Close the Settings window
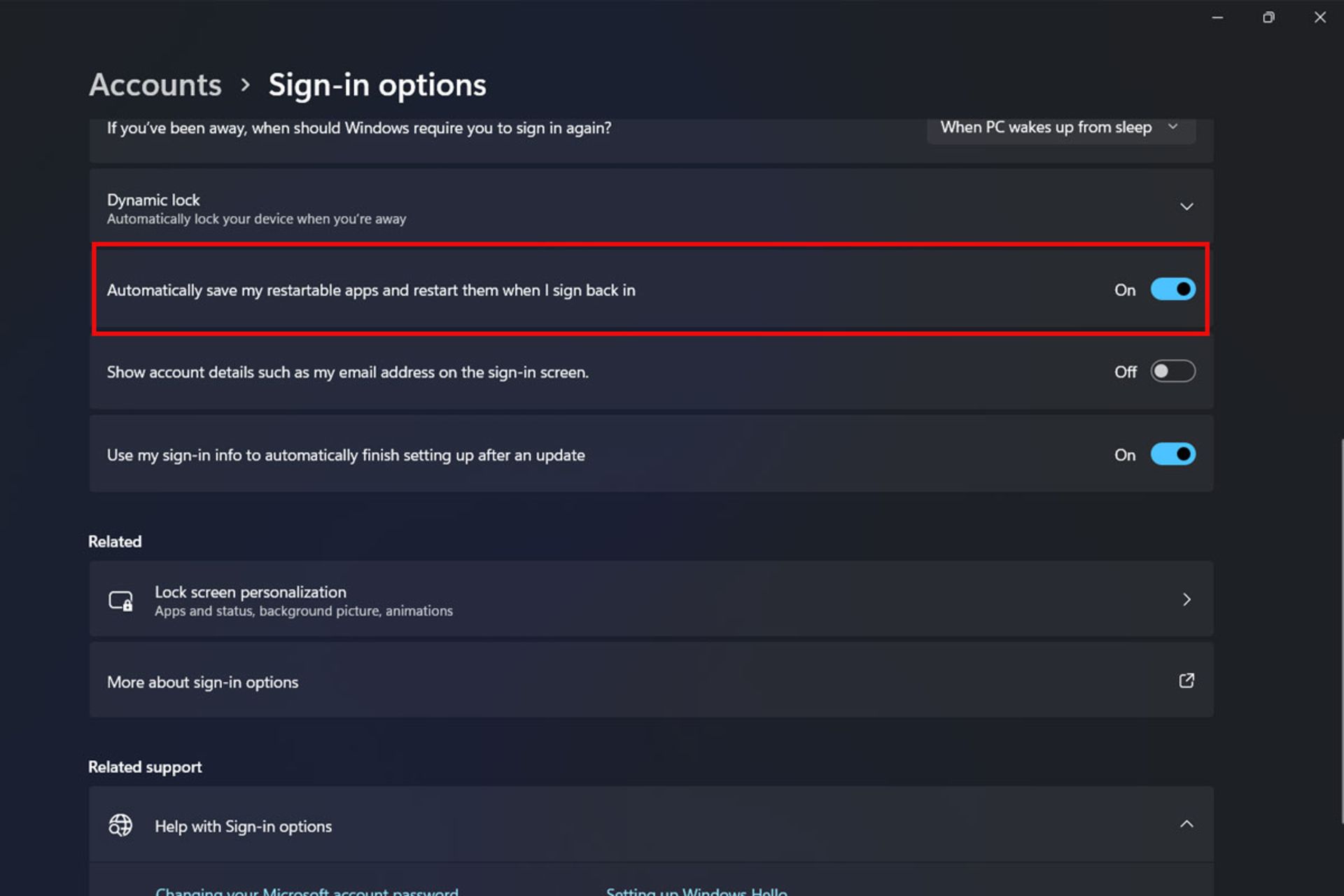1344x896 pixels. point(1319,17)
